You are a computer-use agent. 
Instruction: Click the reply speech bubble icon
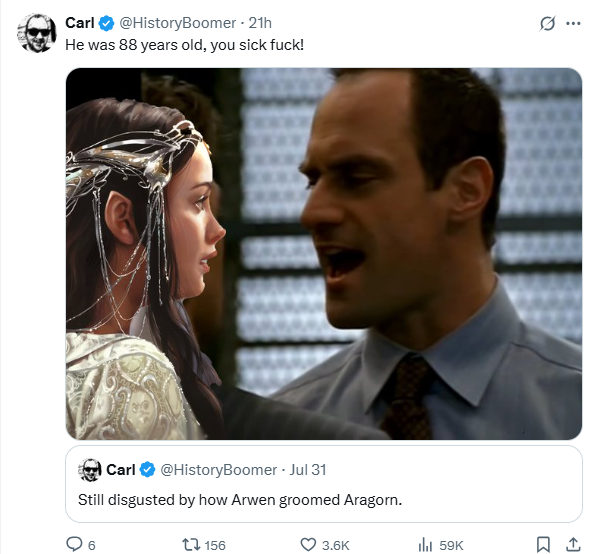pos(74,544)
